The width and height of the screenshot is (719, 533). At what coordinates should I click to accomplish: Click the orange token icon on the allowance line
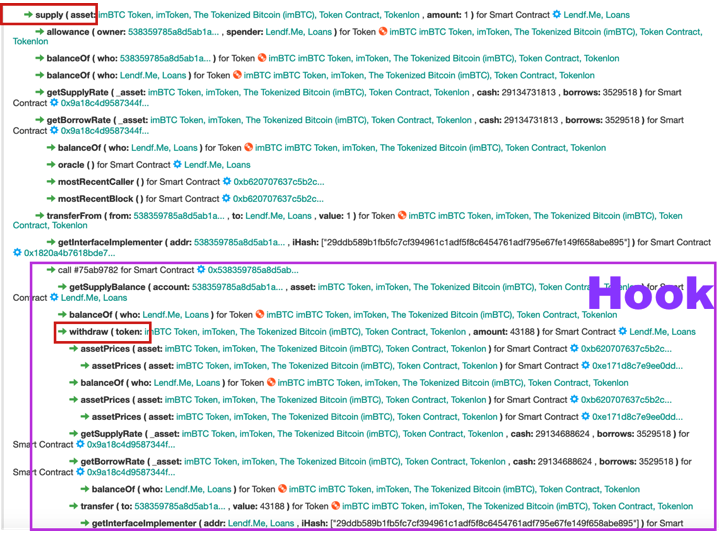(382, 31)
